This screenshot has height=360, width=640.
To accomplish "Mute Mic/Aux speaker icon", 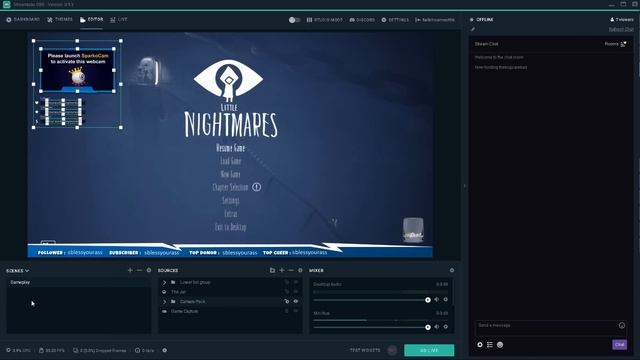I will tap(437, 327).
